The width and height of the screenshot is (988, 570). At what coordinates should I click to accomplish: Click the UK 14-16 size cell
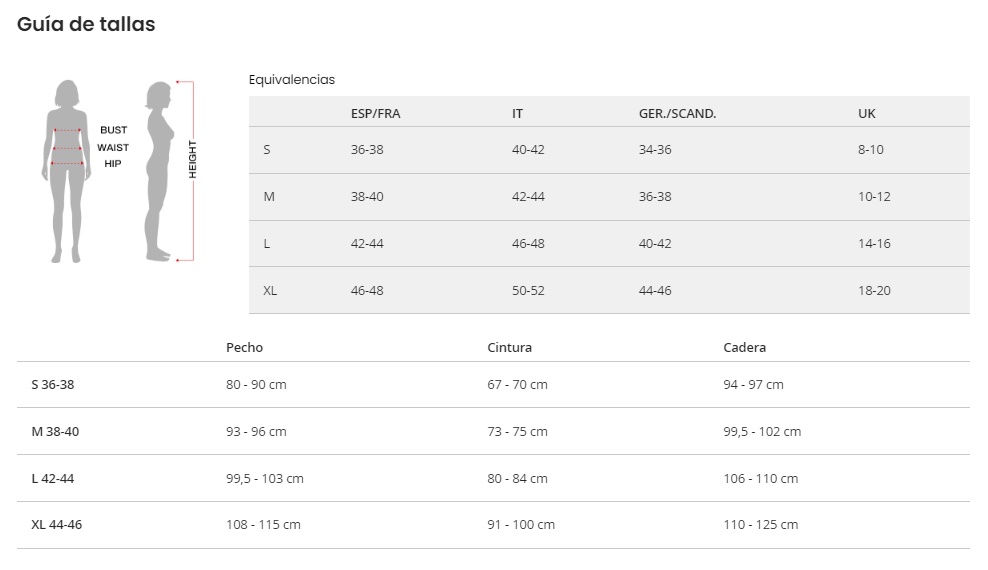click(x=873, y=244)
